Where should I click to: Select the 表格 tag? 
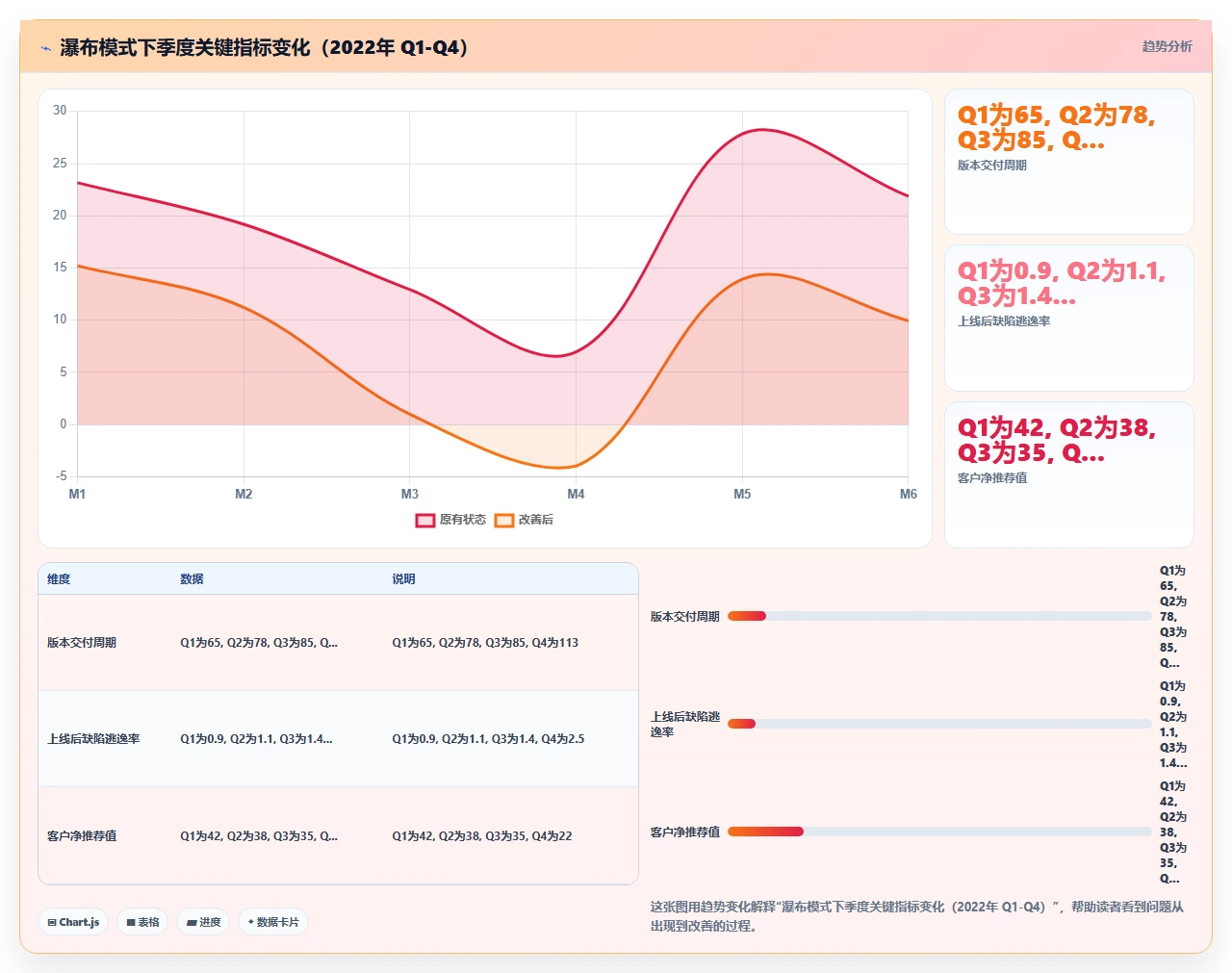(142, 922)
